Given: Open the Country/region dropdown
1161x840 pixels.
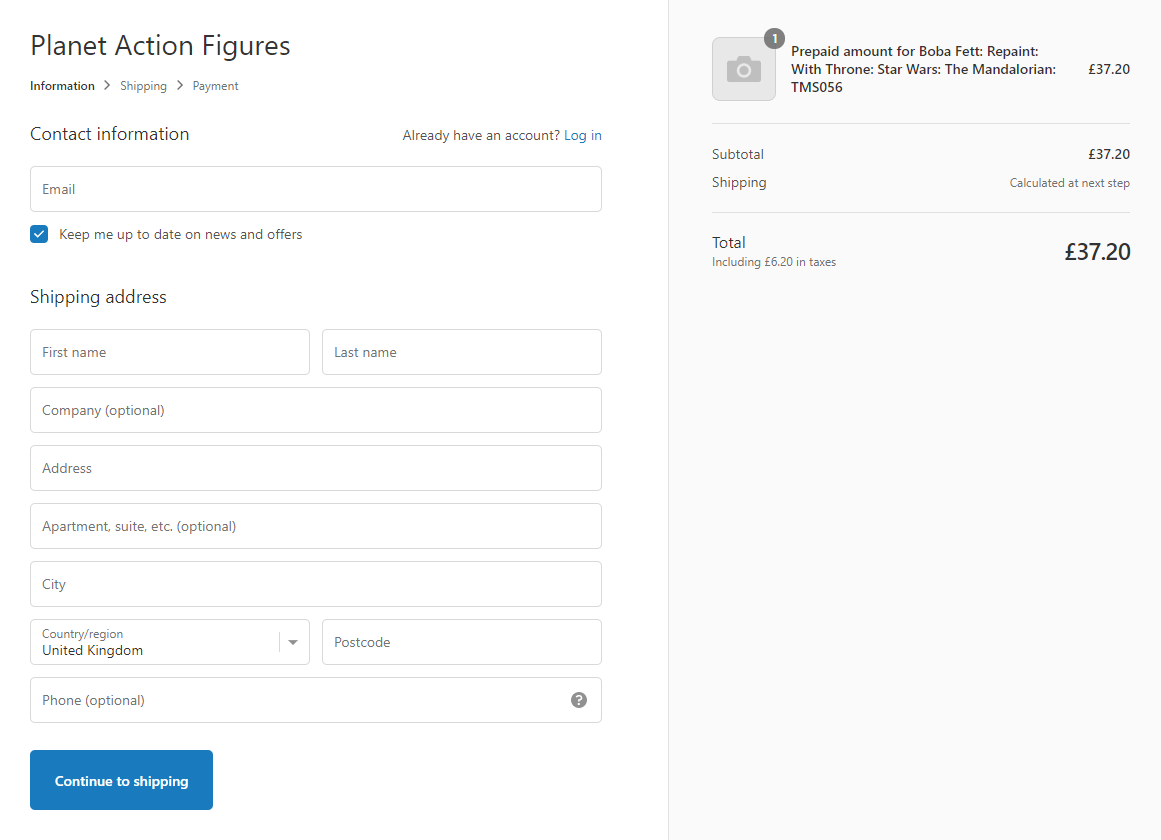Looking at the screenshot, I should point(170,642).
